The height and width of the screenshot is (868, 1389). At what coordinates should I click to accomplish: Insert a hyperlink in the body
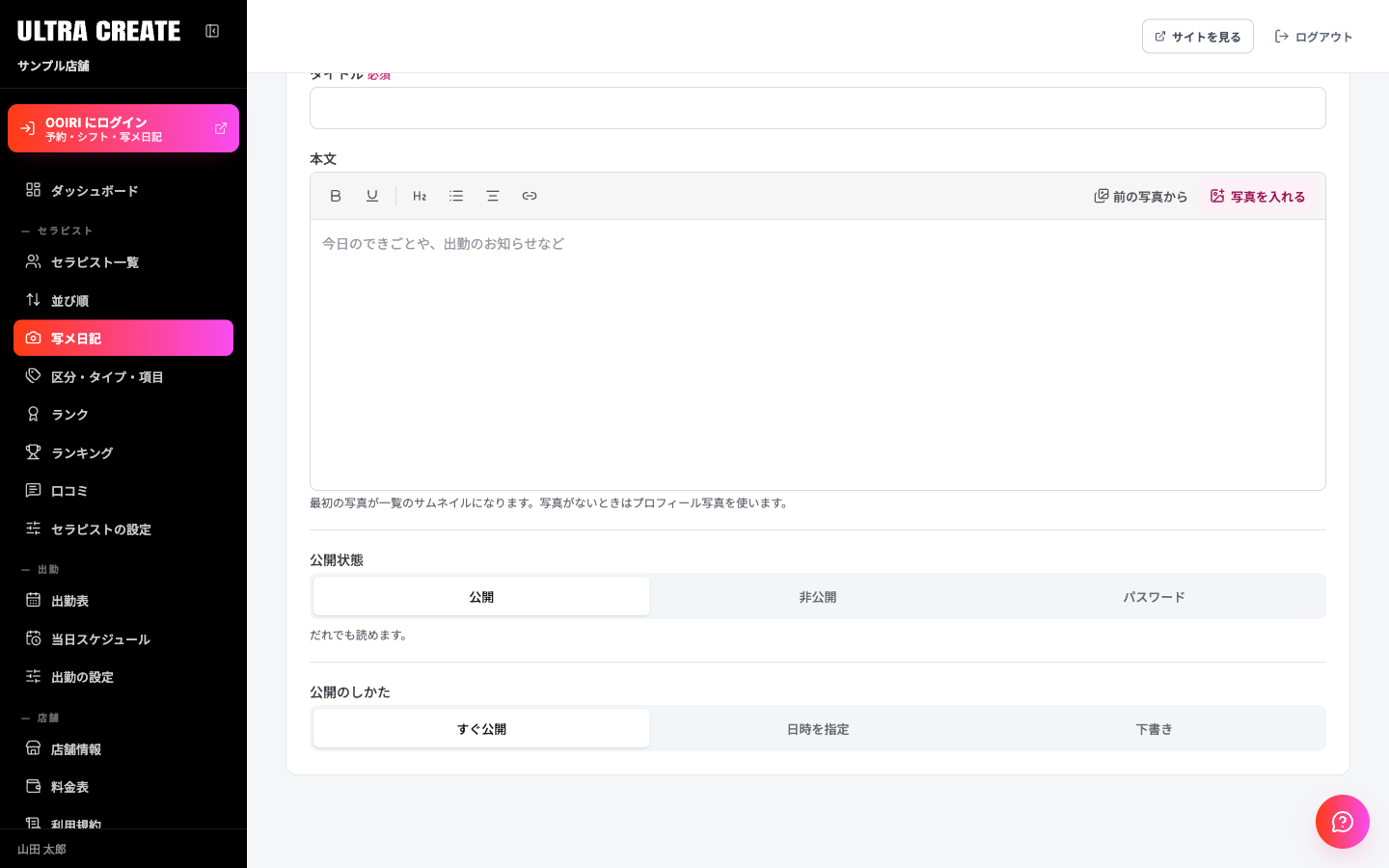tap(530, 196)
